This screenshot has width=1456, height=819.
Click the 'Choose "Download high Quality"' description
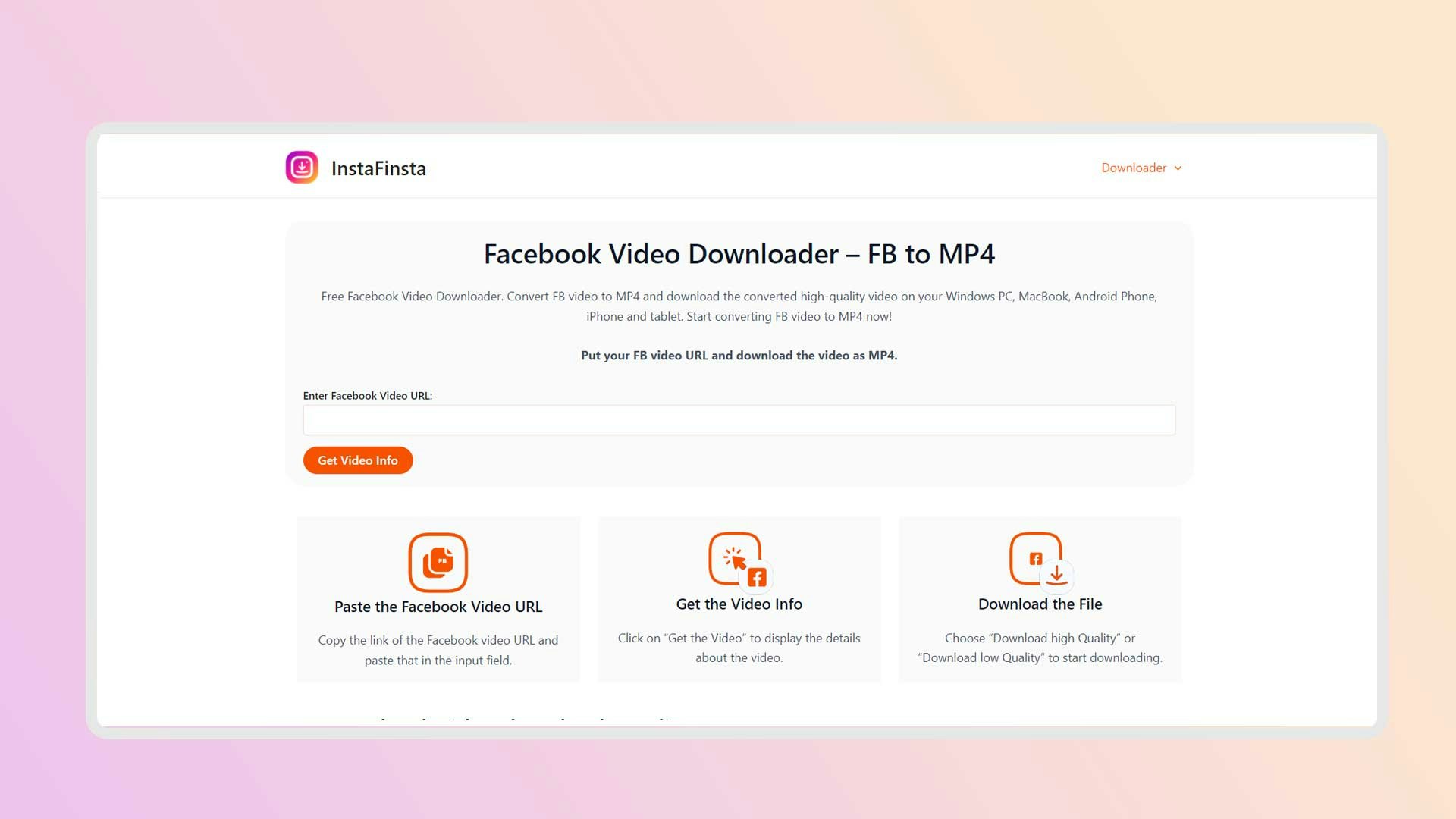pos(1040,648)
